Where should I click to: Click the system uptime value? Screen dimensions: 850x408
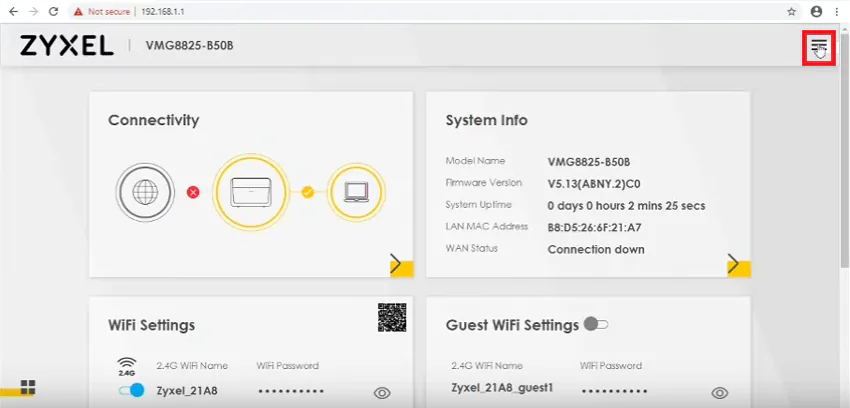point(626,206)
